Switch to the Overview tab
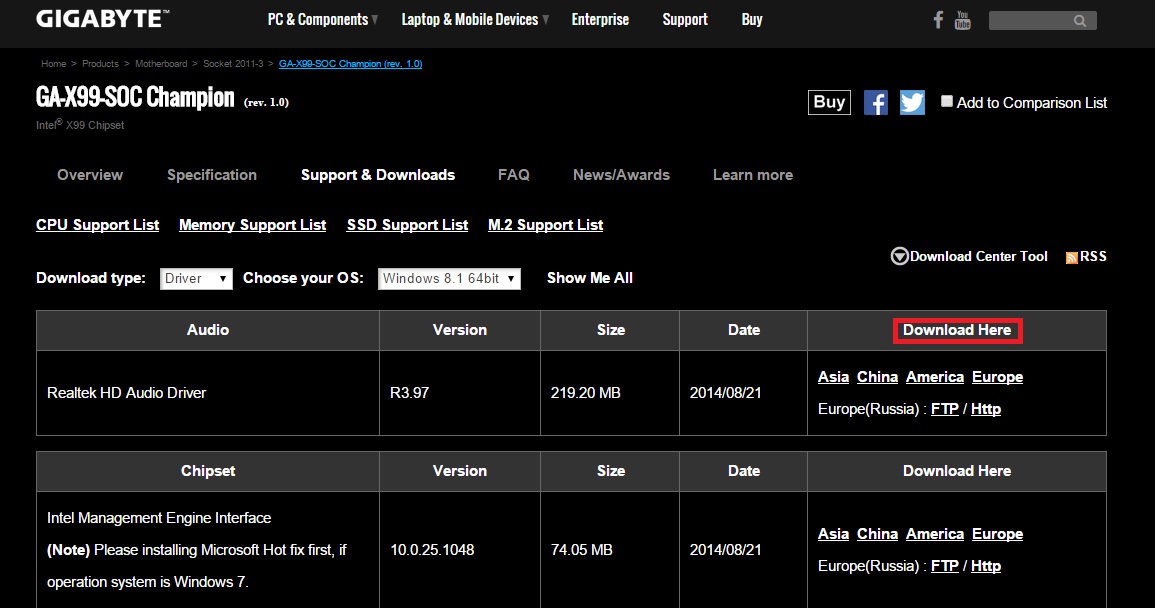Screen dimensions: 1155x608 (90, 175)
